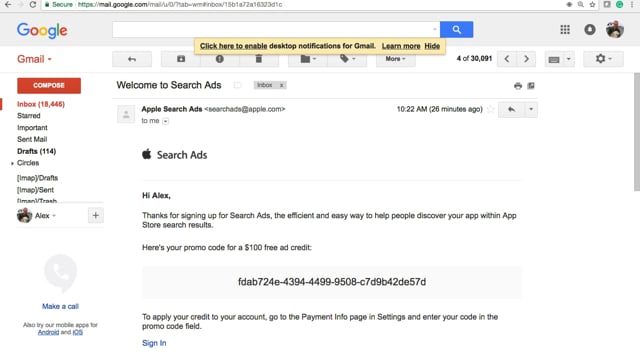Image resolution: width=640 pixels, height=360 pixels.
Task: Open email in new window
Action: click(531, 86)
